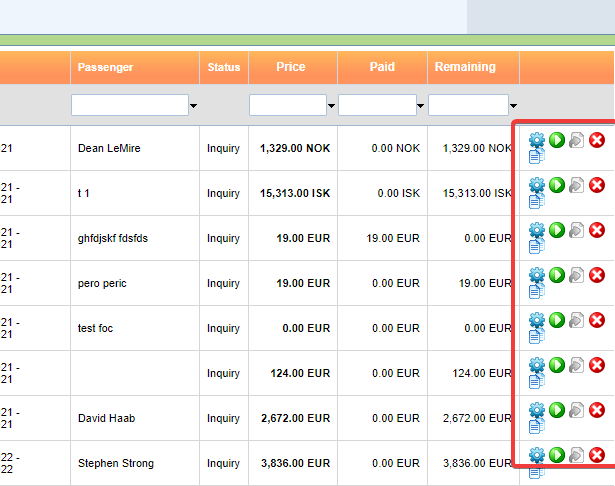The height and width of the screenshot is (486, 615).
Task: Click grey document icon in Dean LeMire row
Action: click(x=576, y=140)
